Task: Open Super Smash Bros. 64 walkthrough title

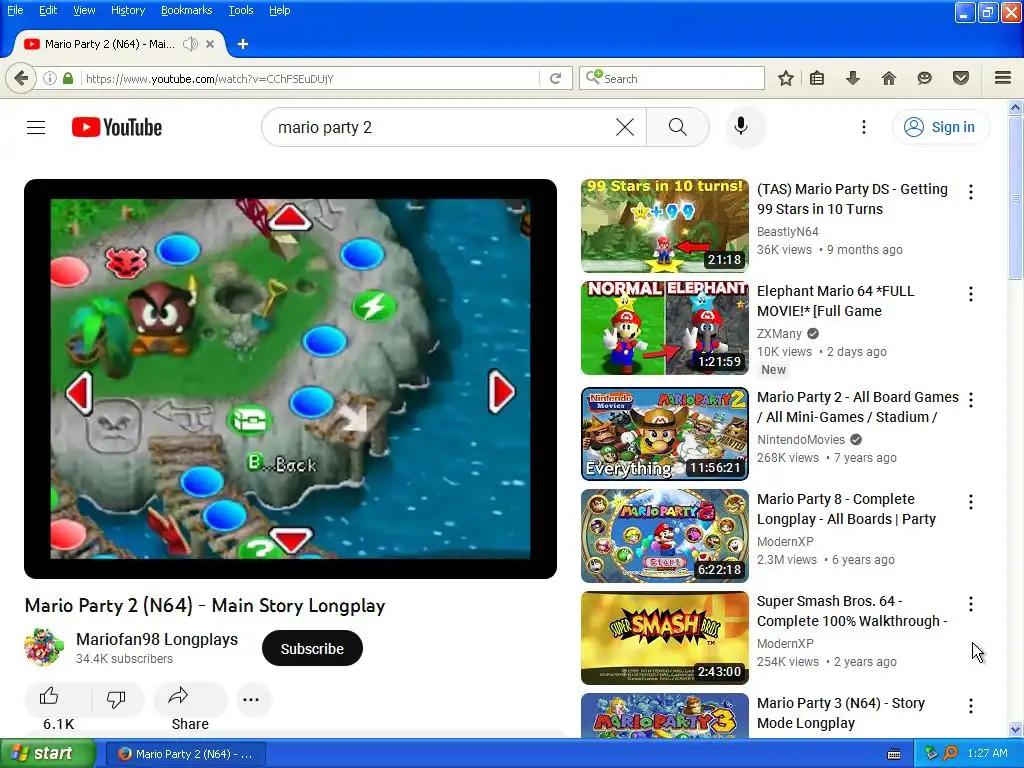Action: [x=852, y=611]
